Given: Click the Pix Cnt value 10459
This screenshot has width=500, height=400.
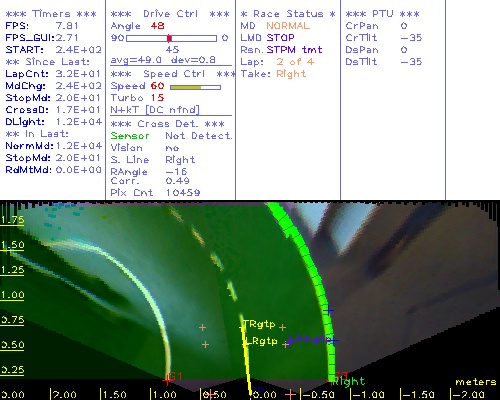Looking at the screenshot, I should point(183,193).
